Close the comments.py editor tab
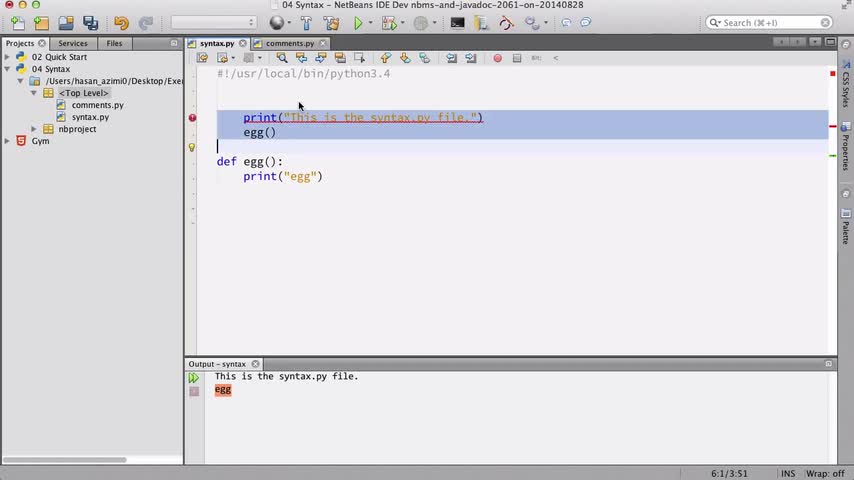The image size is (854, 480). tap(323, 43)
